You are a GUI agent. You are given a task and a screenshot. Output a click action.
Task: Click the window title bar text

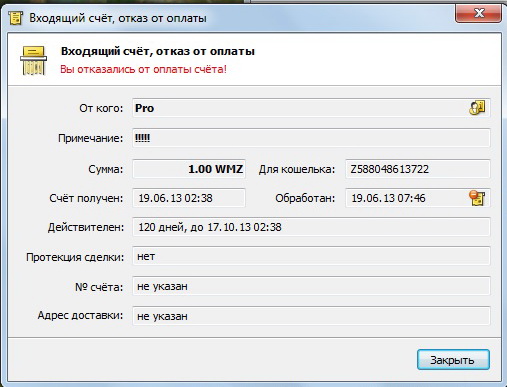coord(118,18)
